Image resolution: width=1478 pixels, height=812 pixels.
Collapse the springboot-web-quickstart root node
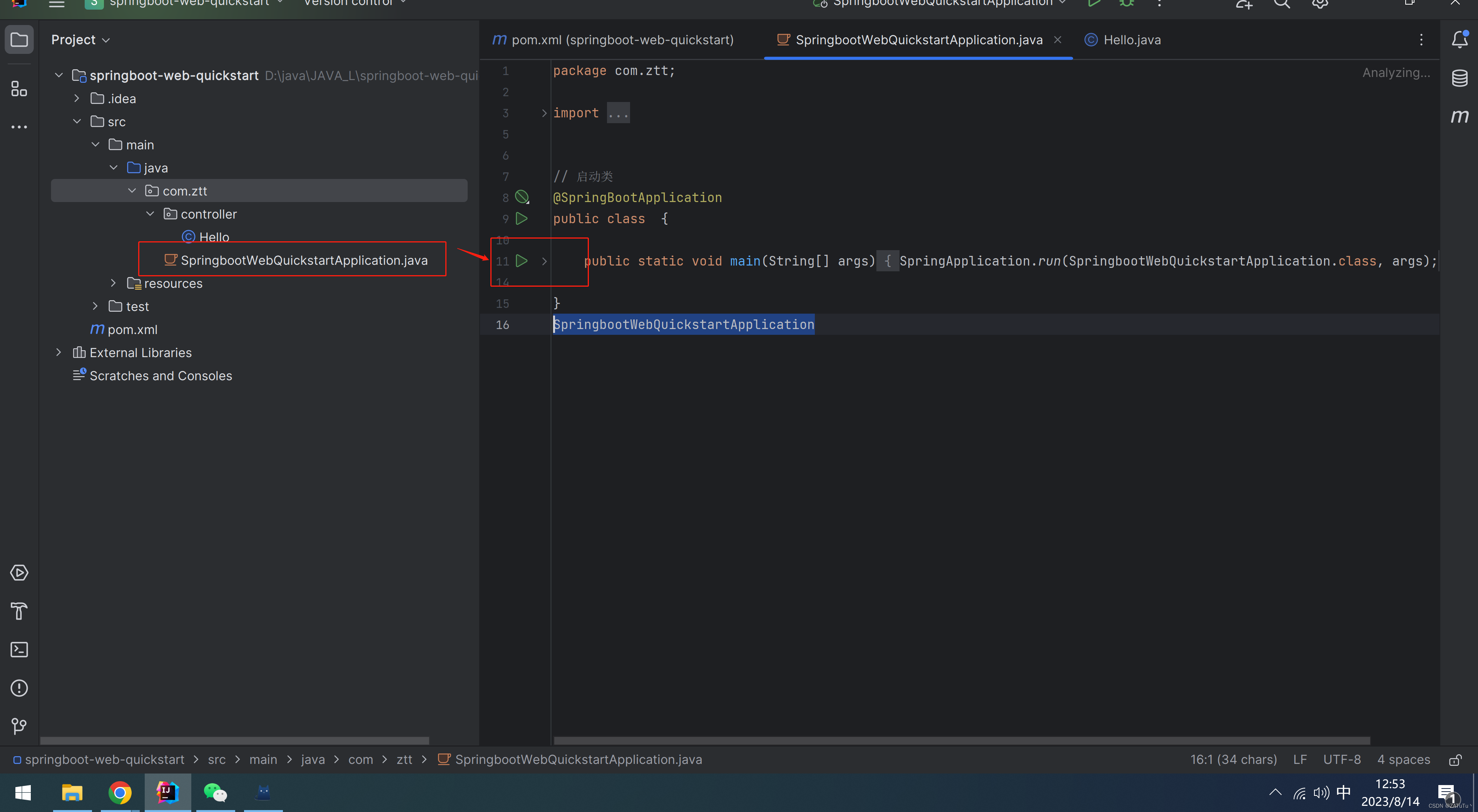[59, 75]
